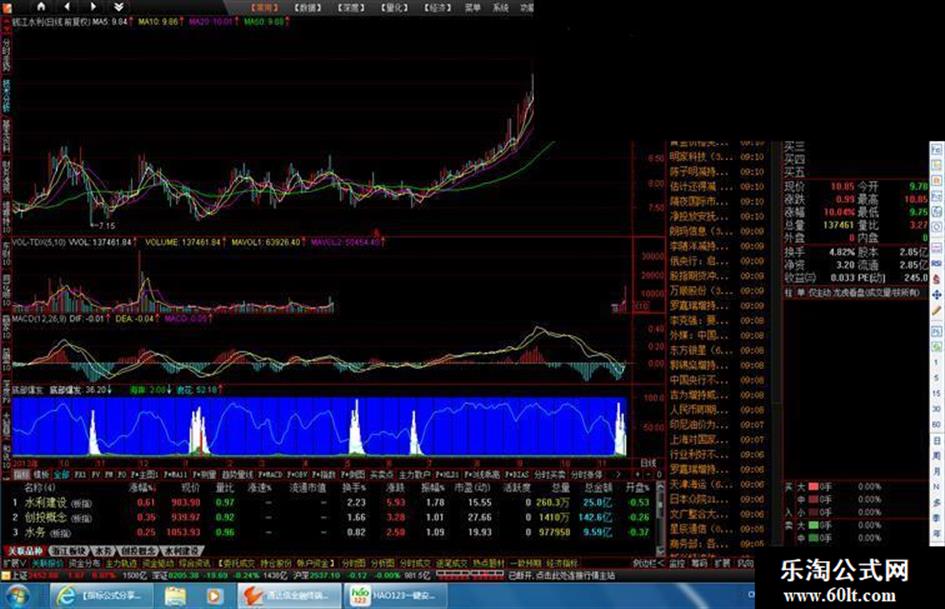Screen dimensions: 945x609
Task: Click the red 买 大 order swatch
Action: 814,487
